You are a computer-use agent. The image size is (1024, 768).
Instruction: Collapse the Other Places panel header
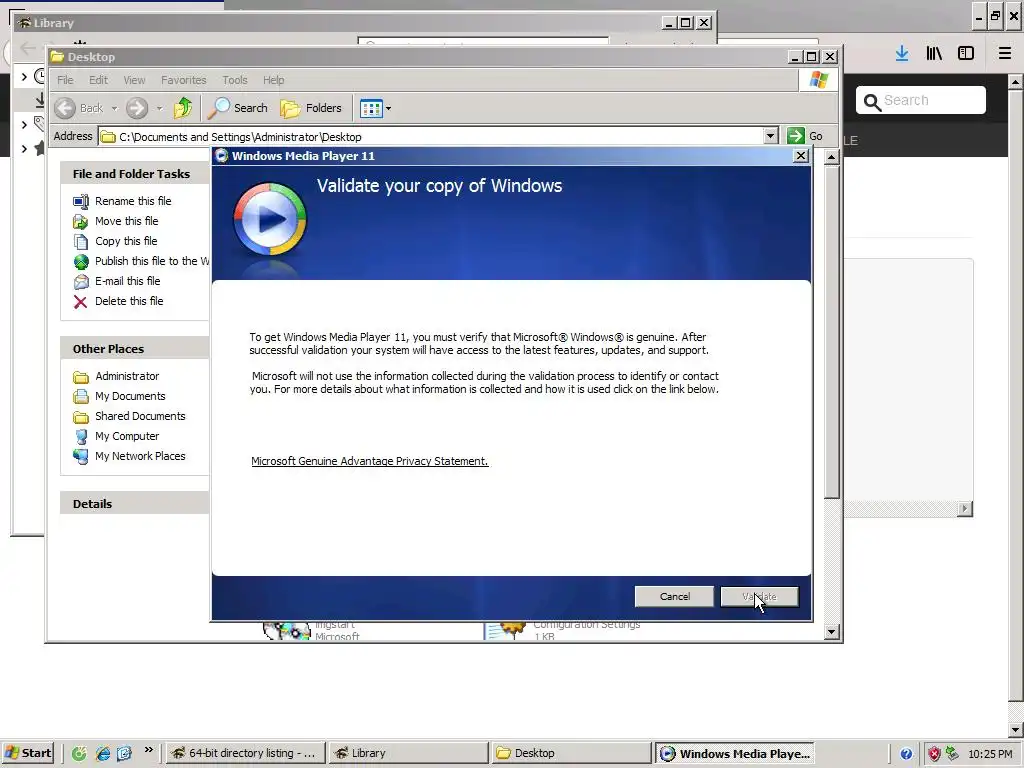[135, 349]
